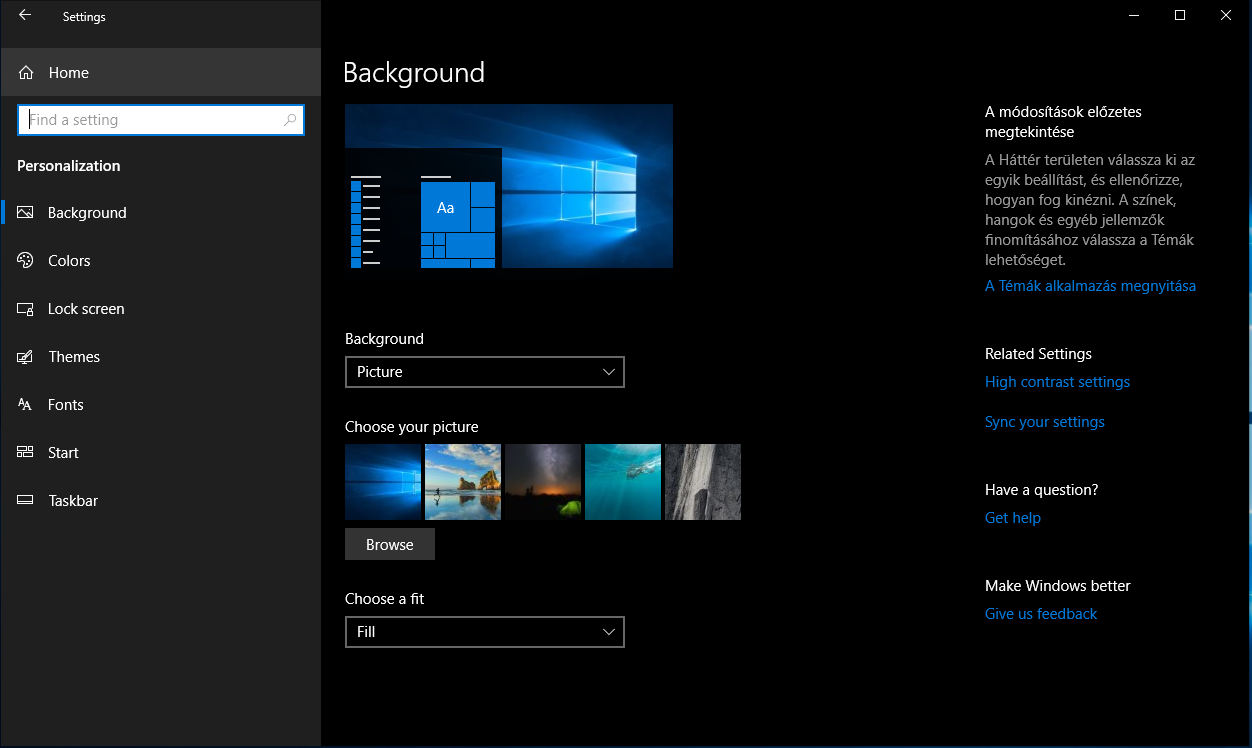Open High contrast settings link
The width and height of the screenshot is (1252, 748).
coord(1057,382)
